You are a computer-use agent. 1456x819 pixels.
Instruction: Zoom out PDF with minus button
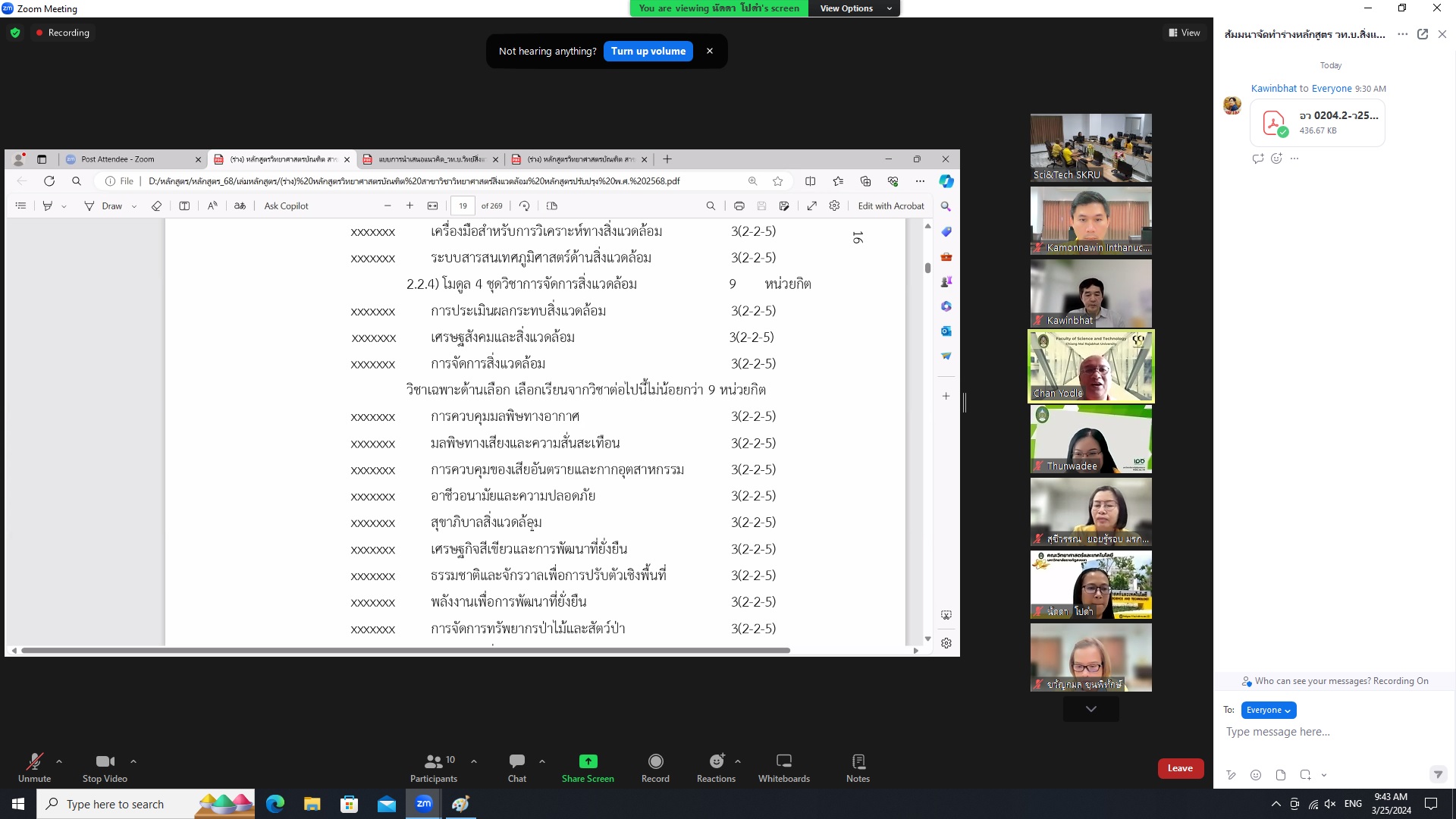pyautogui.click(x=388, y=206)
